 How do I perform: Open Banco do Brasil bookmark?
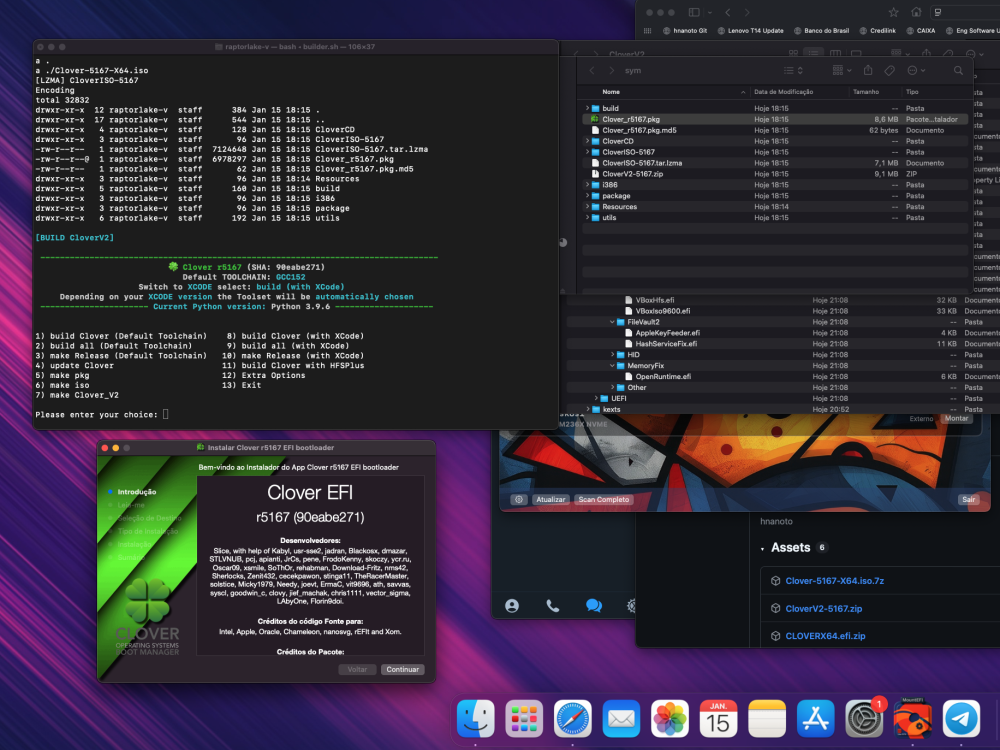pyautogui.click(x=821, y=31)
